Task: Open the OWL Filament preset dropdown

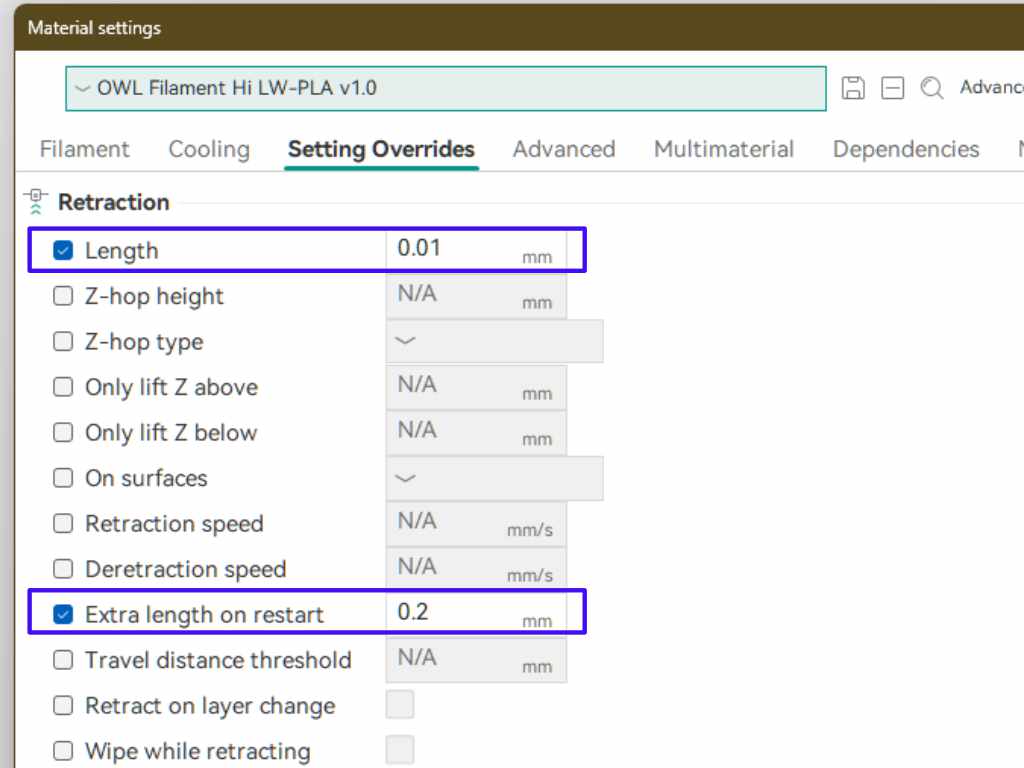Action: click(x=445, y=88)
